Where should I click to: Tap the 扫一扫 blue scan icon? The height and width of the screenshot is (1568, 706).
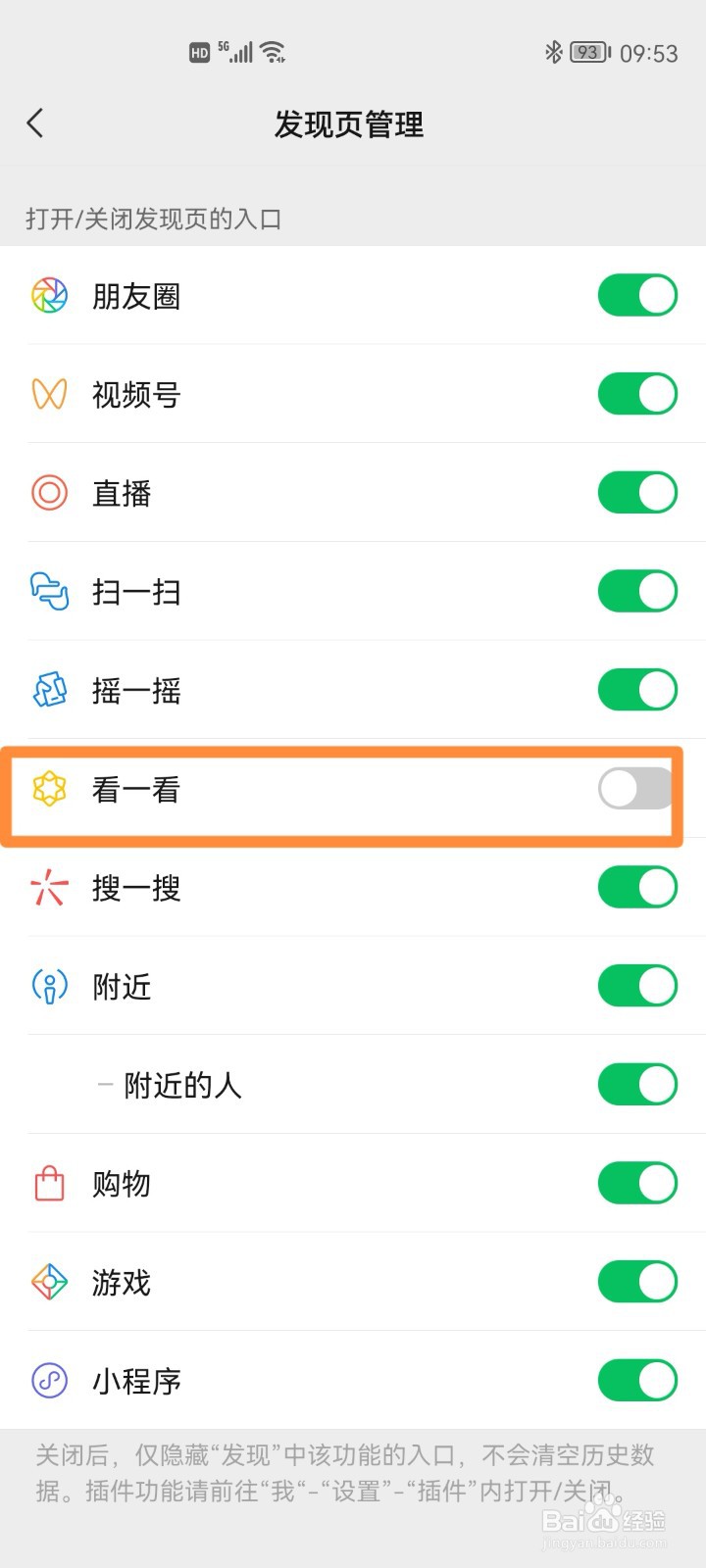tap(49, 591)
